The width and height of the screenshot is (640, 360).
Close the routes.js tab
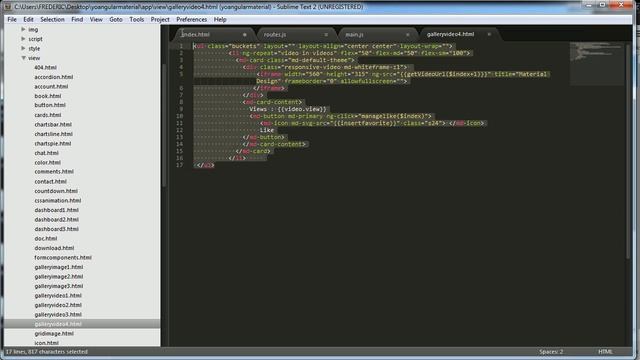coord(326,35)
